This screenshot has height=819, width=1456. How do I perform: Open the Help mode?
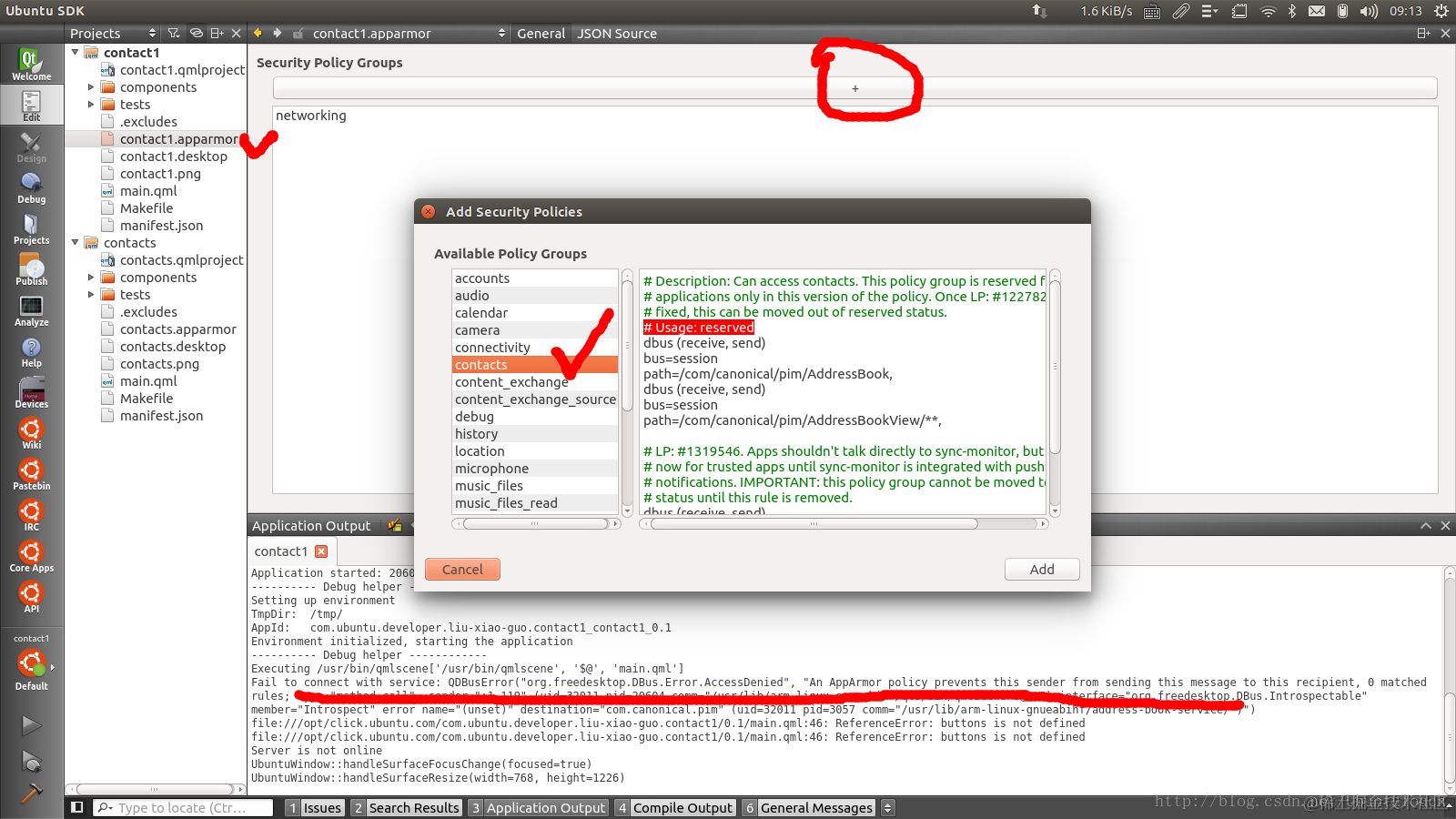[x=31, y=351]
